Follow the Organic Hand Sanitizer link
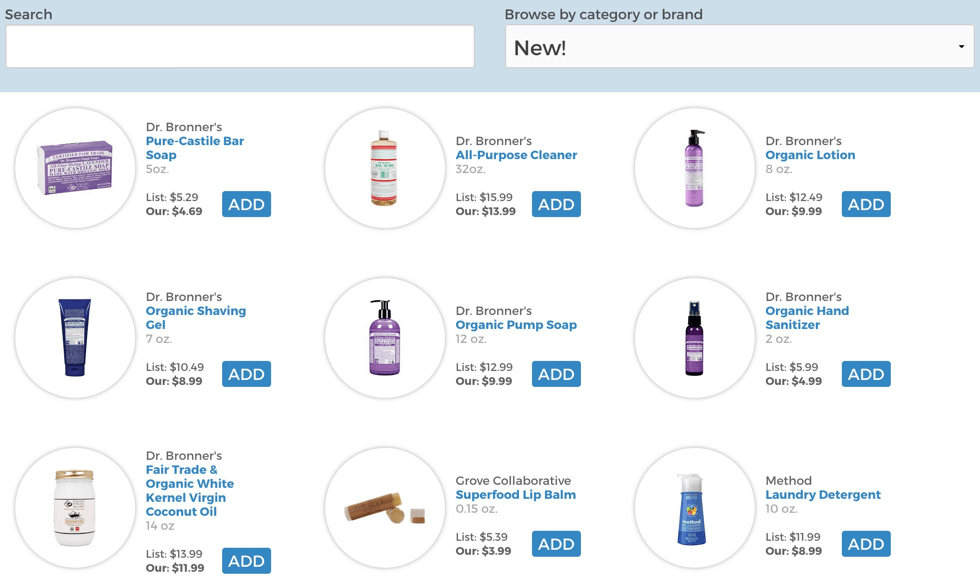Image resolution: width=980 pixels, height=582 pixels. tap(807, 318)
